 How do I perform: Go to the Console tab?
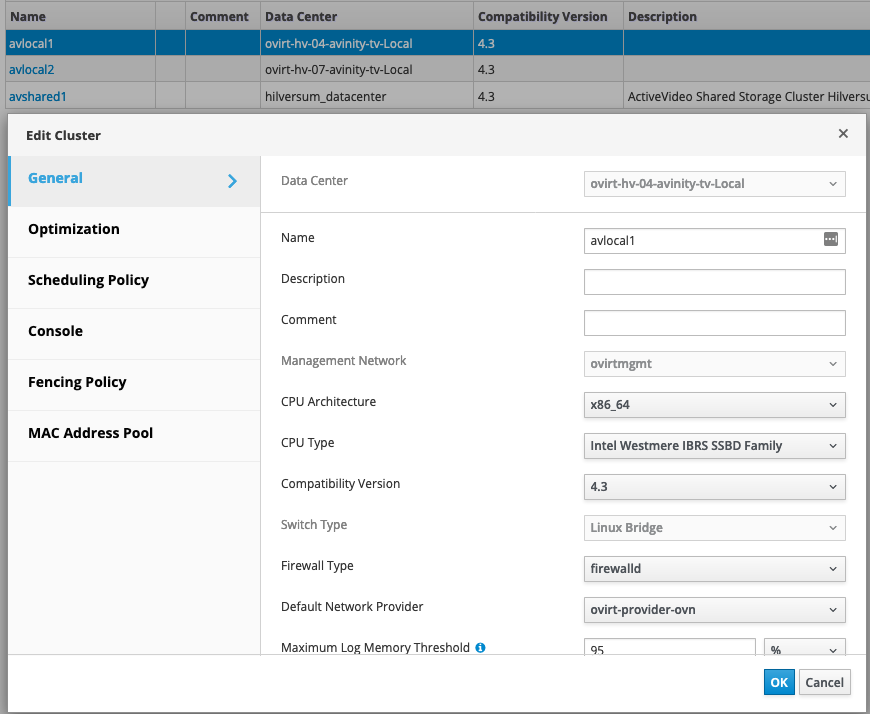pos(55,331)
